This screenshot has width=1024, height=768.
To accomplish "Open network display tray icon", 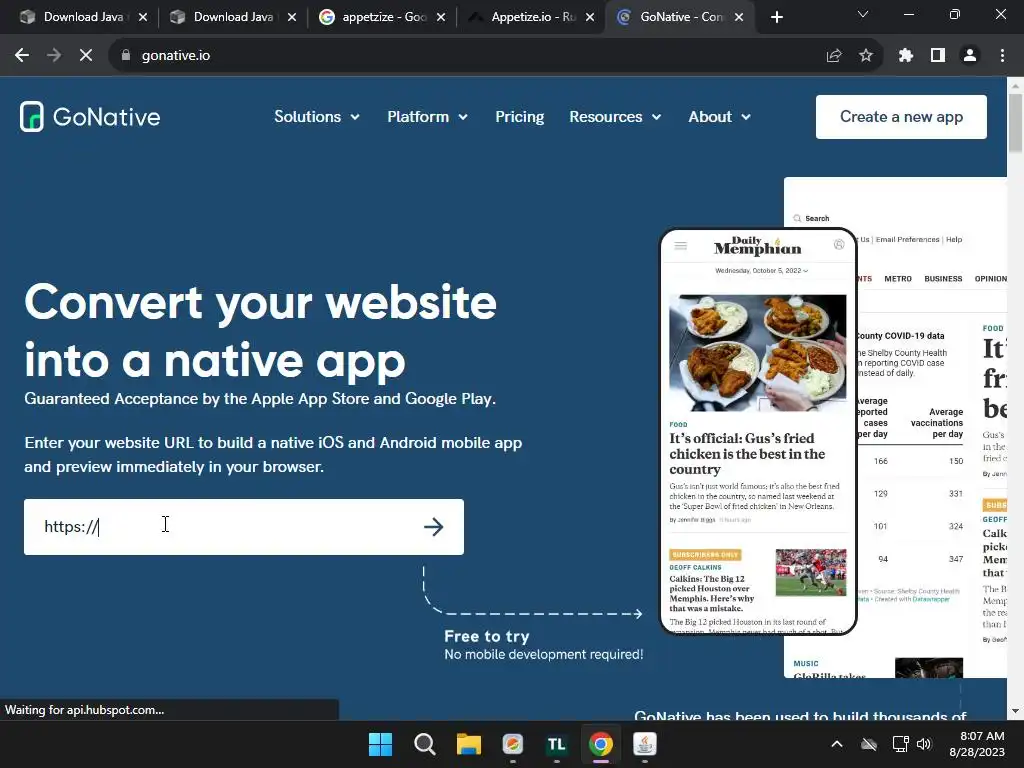I will 901,744.
